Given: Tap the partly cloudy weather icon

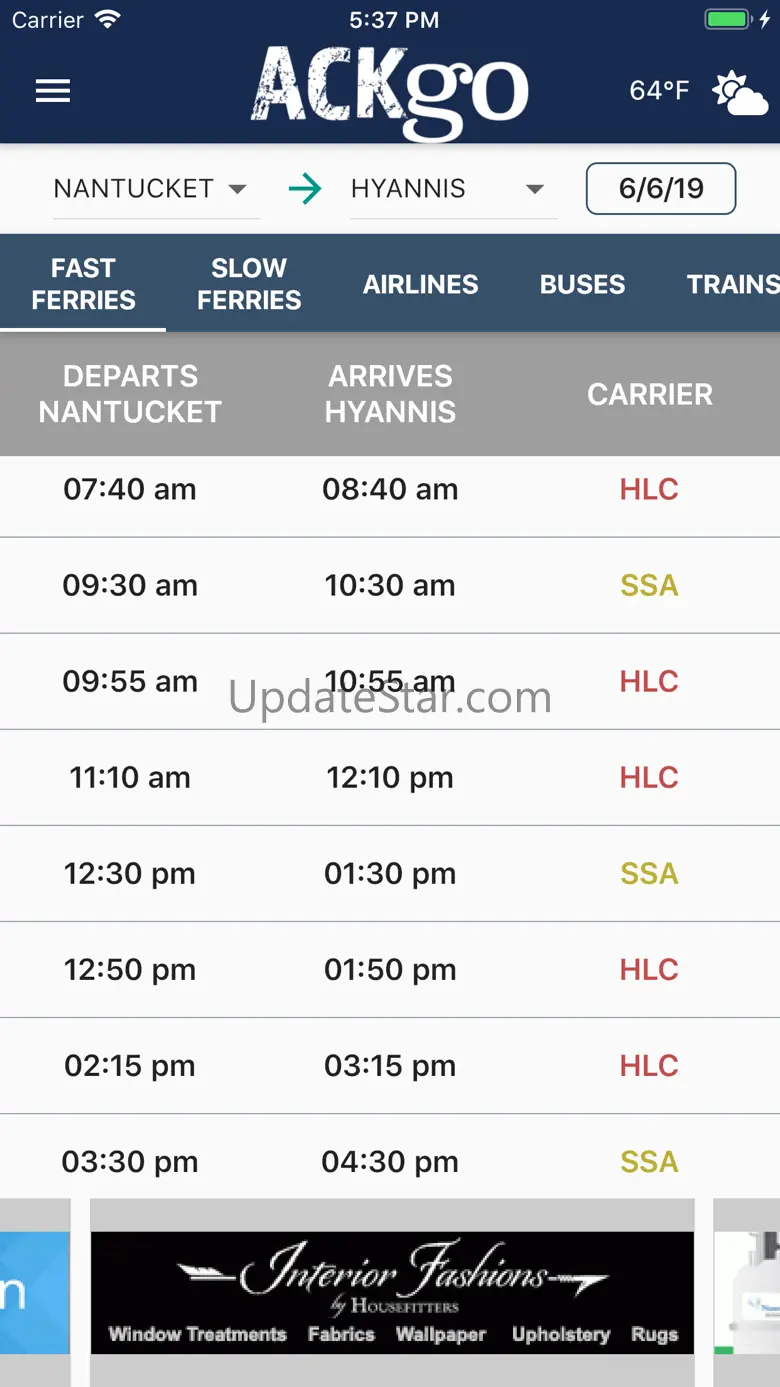Looking at the screenshot, I should (740, 93).
